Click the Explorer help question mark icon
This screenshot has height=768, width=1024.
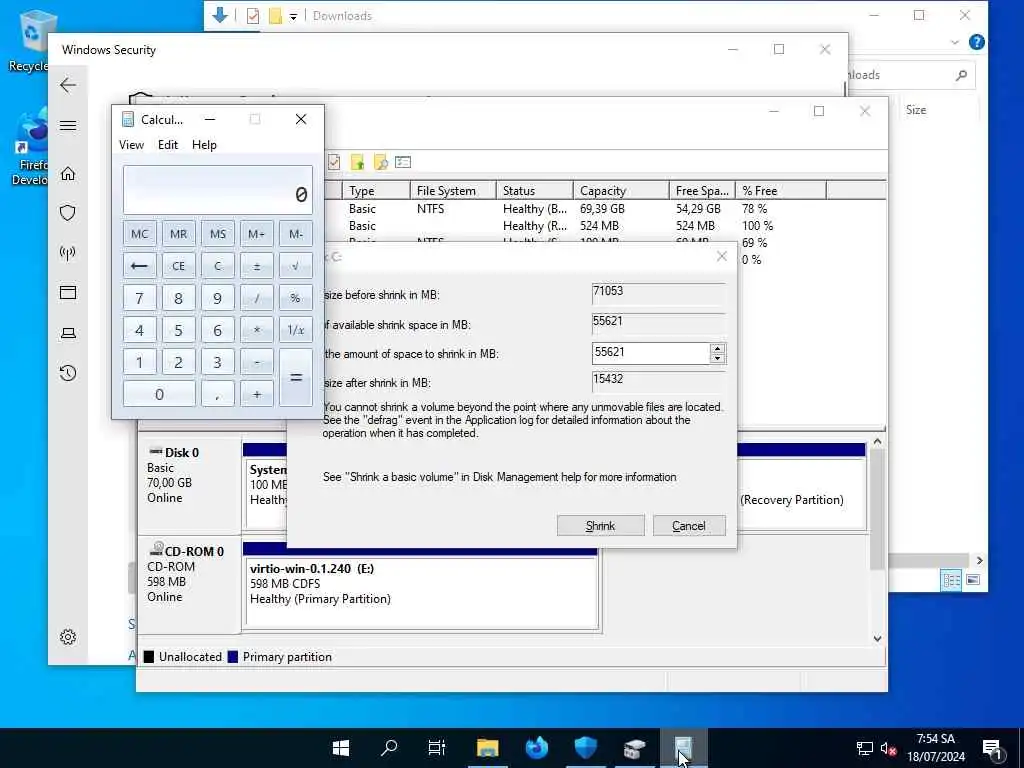pos(976,42)
